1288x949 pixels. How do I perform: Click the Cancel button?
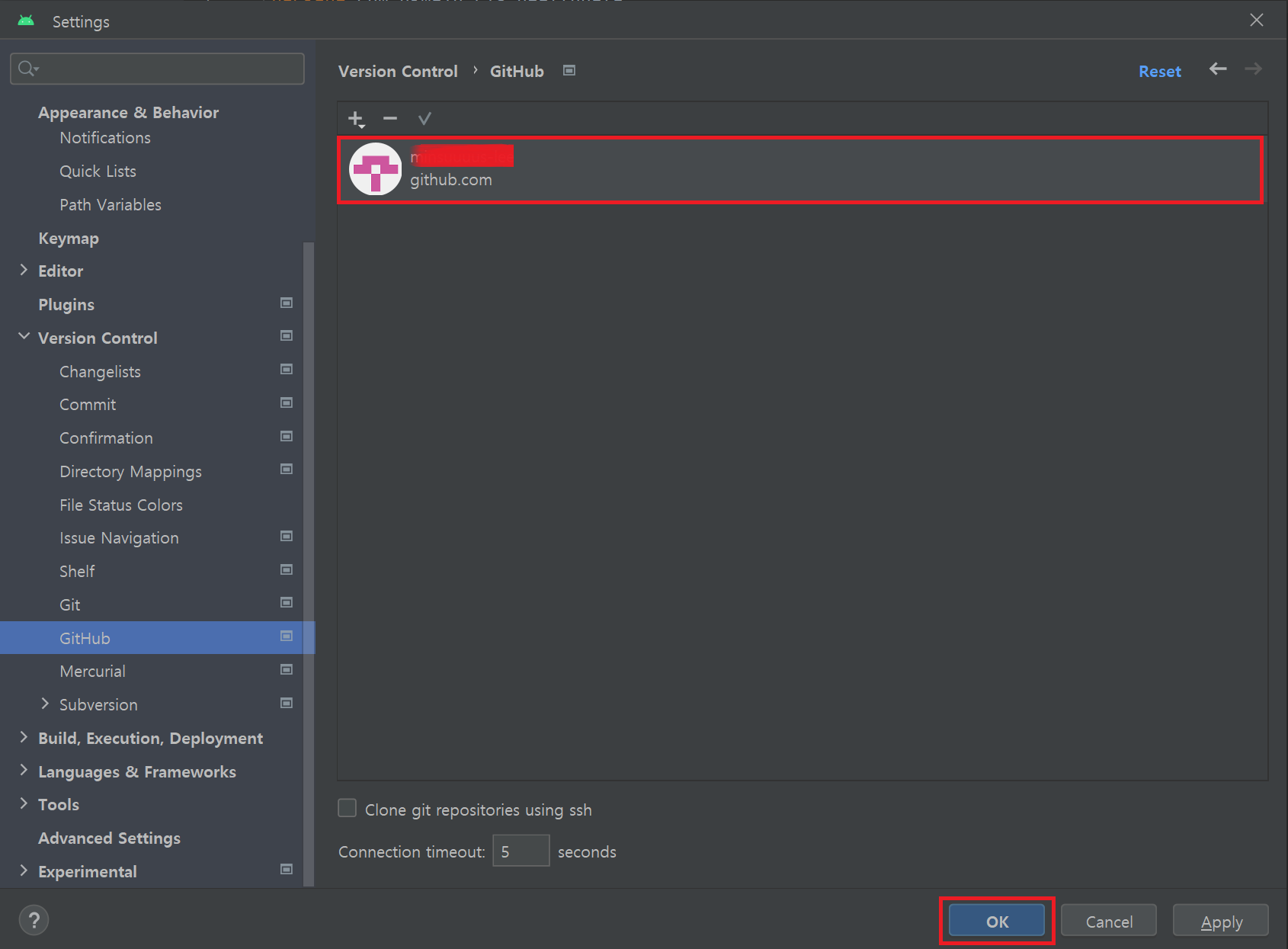coord(1109,921)
